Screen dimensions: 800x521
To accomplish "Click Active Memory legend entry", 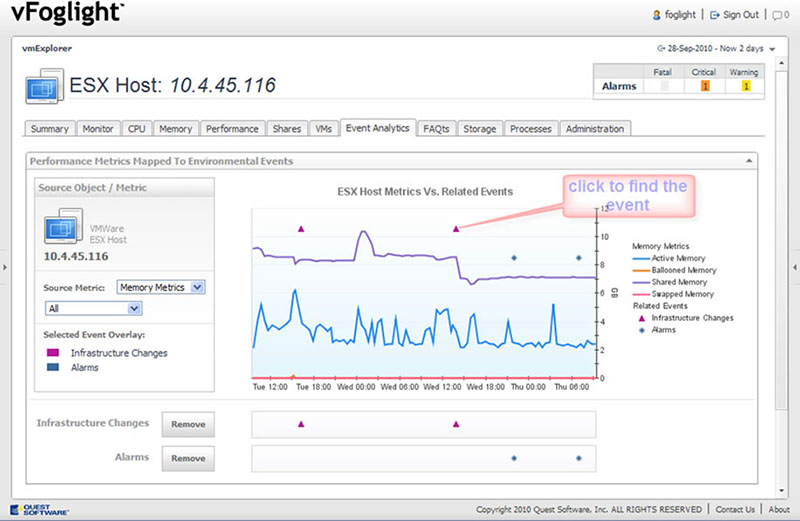I will click(669, 258).
